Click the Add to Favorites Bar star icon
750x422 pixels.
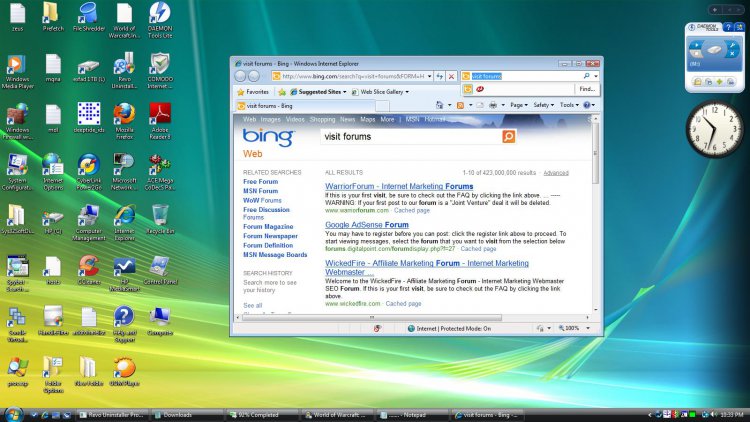tap(282, 92)
